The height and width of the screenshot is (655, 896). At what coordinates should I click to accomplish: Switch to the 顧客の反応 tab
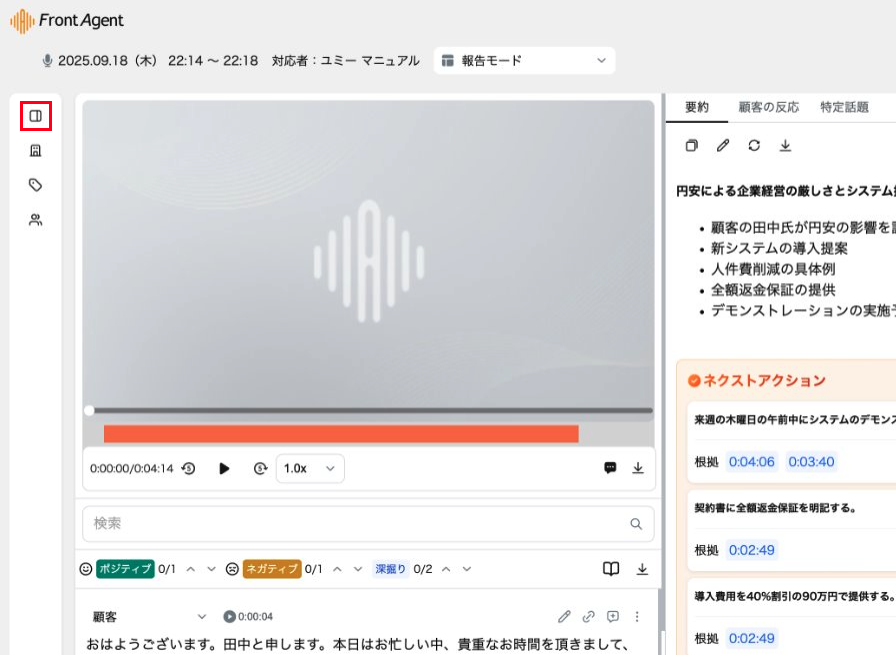point(768,107)
